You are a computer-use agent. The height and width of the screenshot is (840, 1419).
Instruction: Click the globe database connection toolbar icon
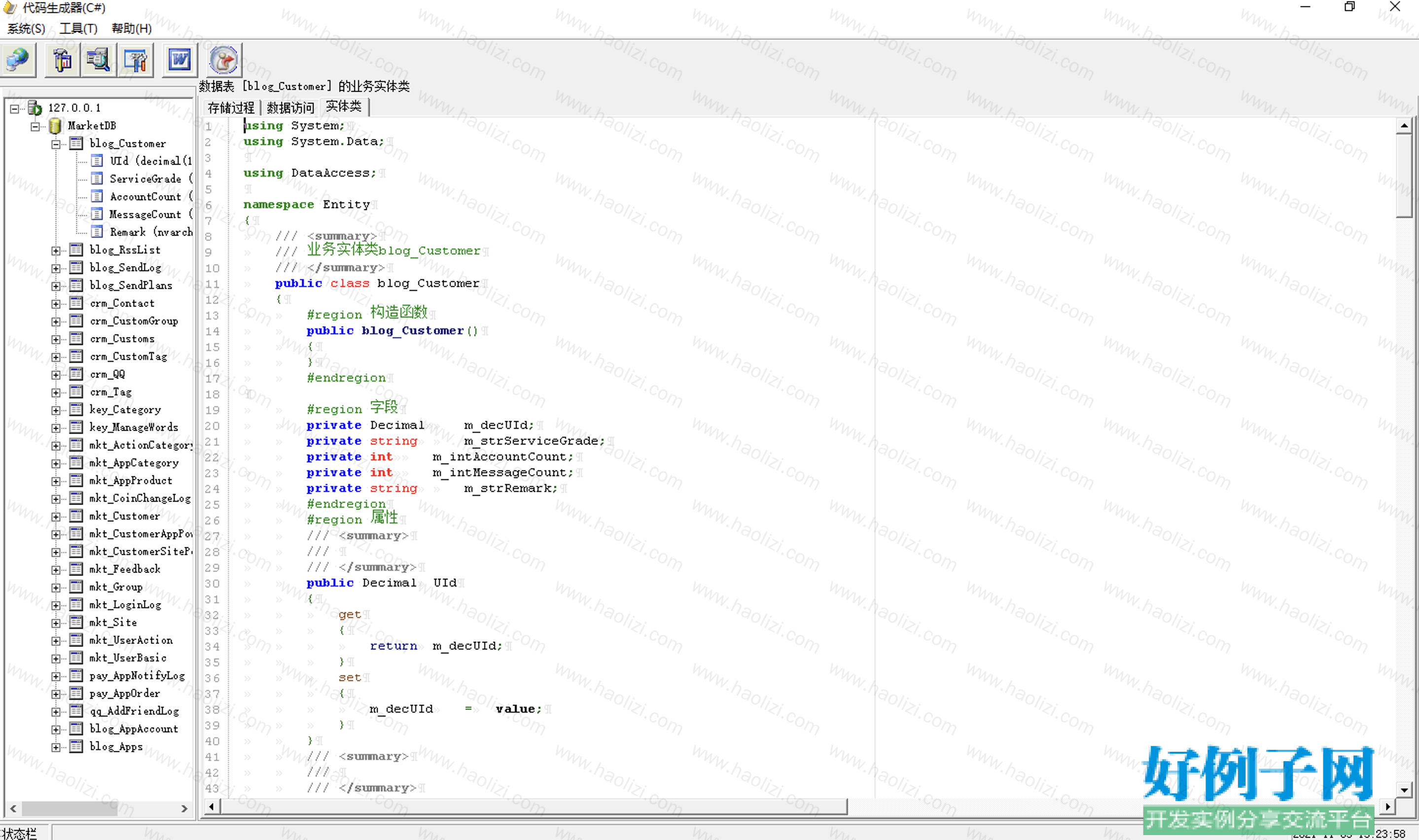point(18,60)
